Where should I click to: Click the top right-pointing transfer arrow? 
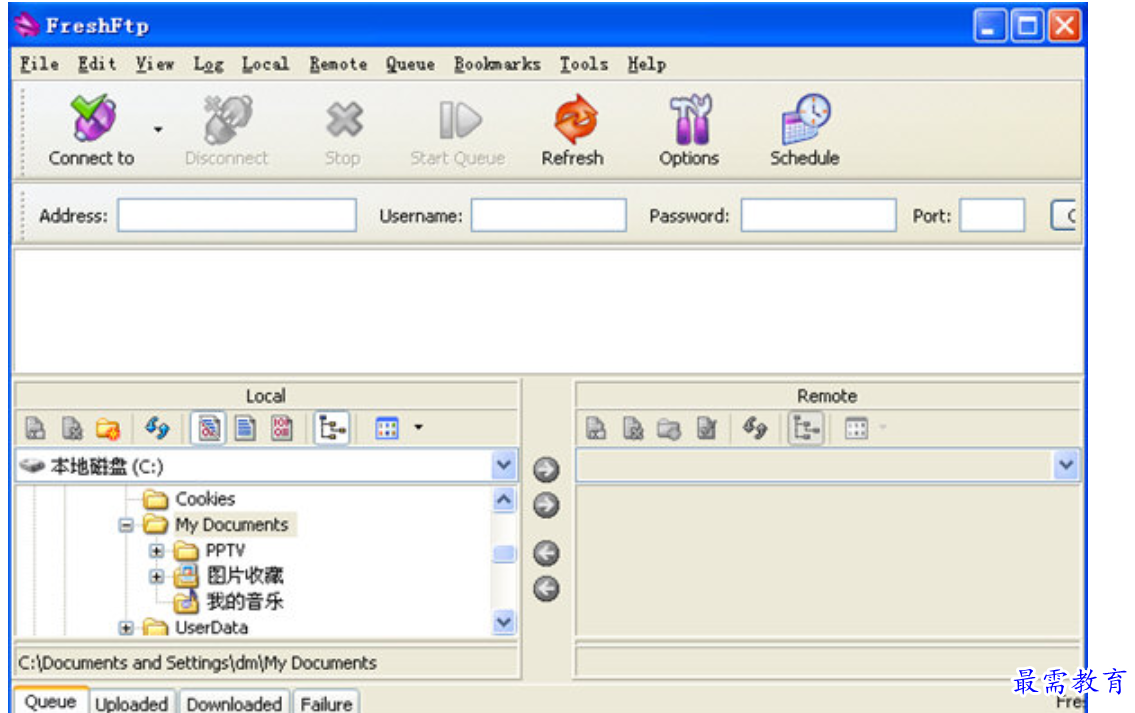[x=547, y=469]
